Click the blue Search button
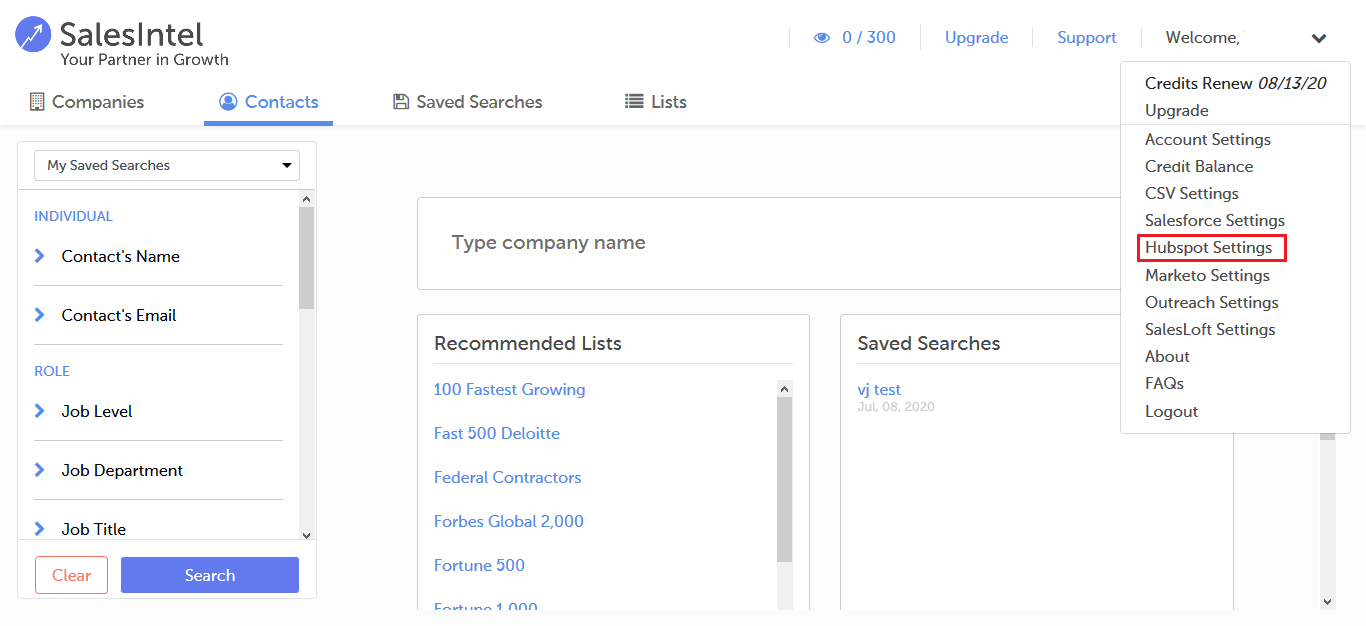 (210, 575)
